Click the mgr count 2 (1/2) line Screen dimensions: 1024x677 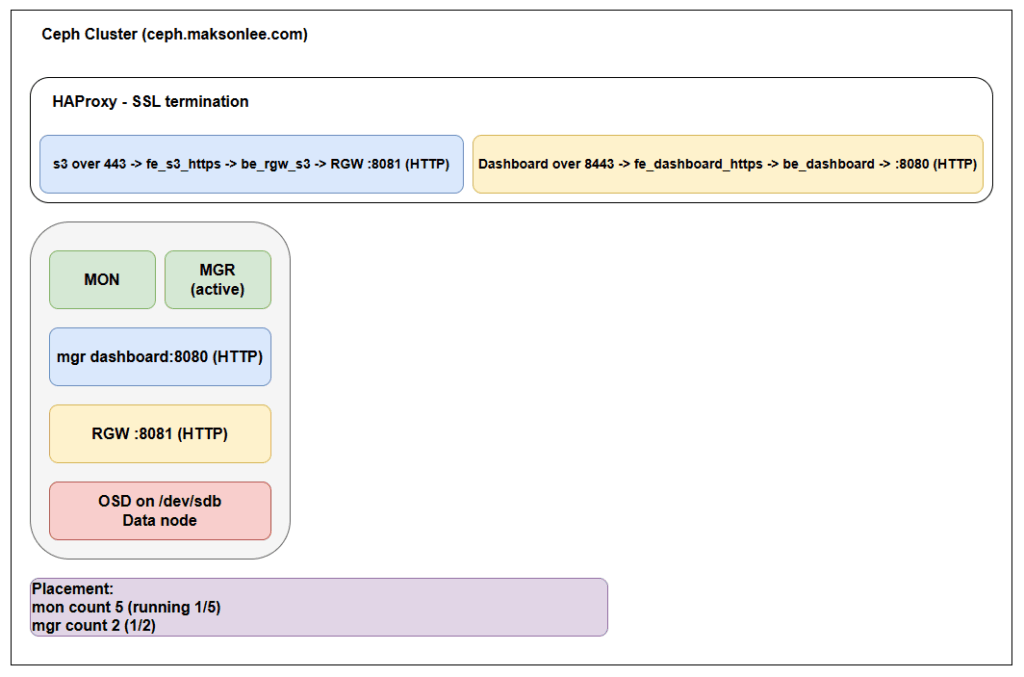pos(93,625)
